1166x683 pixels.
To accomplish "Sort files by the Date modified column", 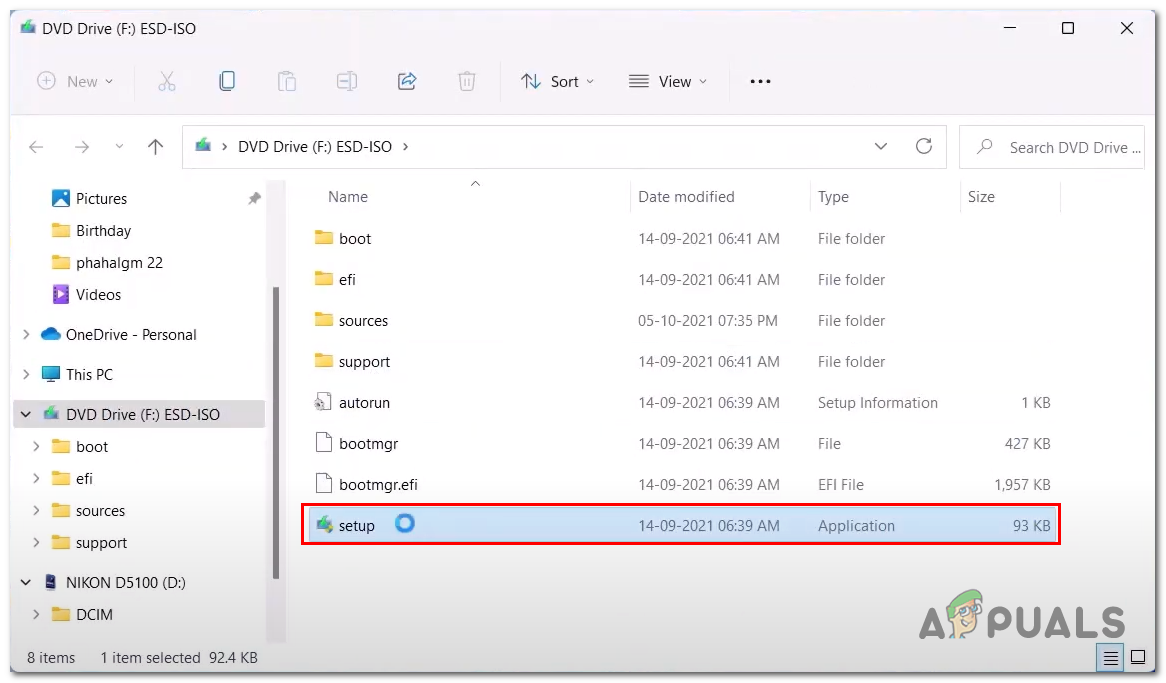I will tap(686, 197).
